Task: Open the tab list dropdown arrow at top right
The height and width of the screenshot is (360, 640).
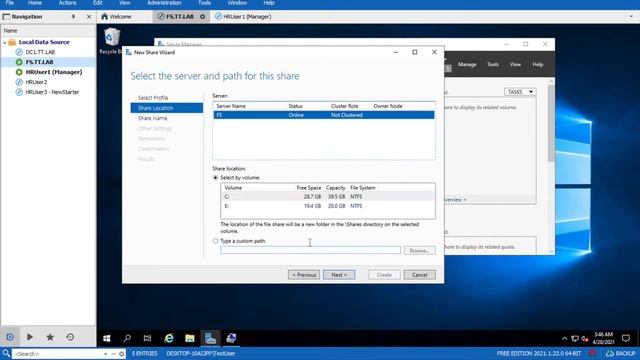Action: pyautogui.click(x=631, y=17)
